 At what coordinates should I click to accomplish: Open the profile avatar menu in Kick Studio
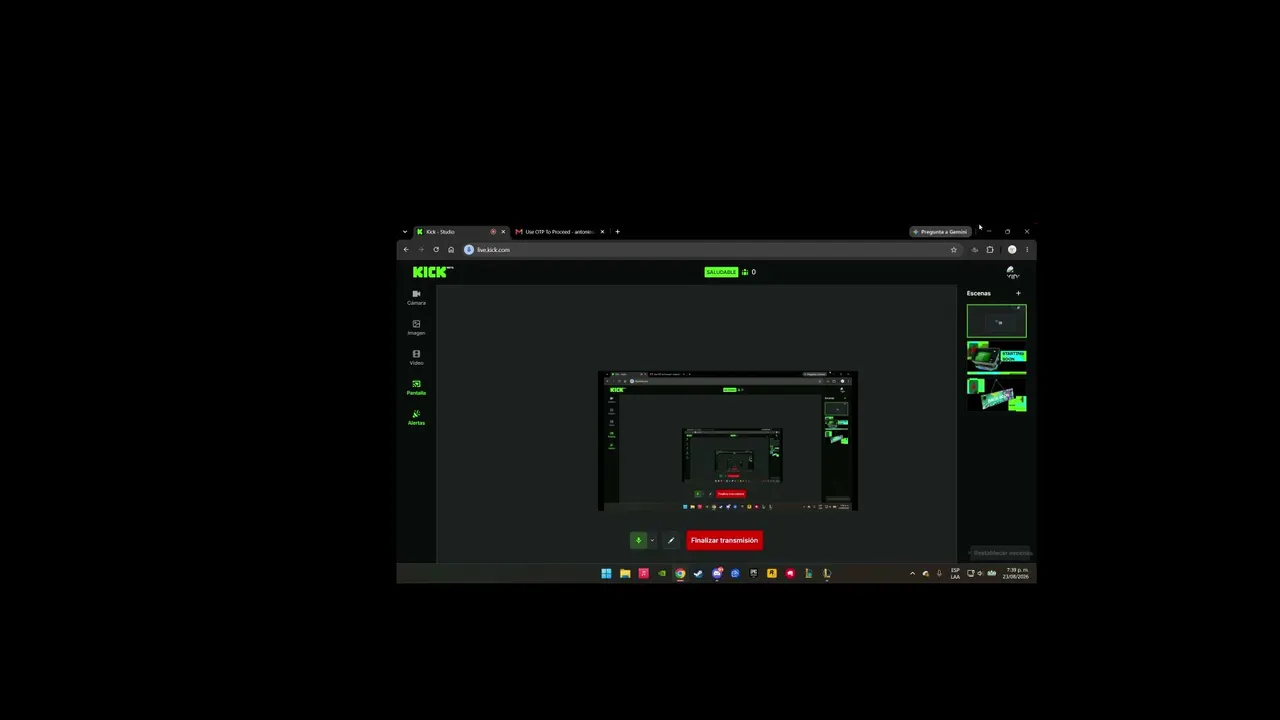1011,272
